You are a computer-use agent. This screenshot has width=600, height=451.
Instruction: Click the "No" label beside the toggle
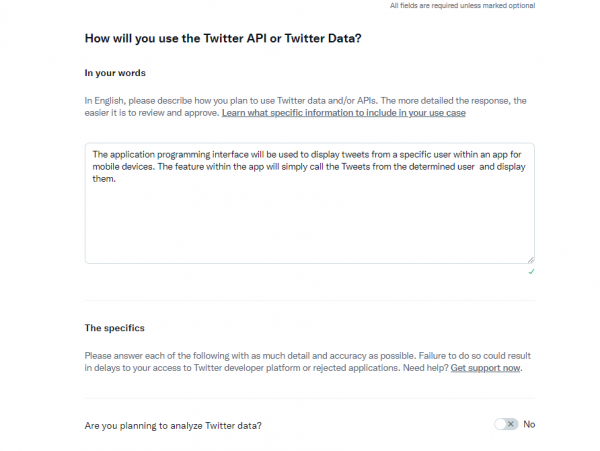coord(529,424)
